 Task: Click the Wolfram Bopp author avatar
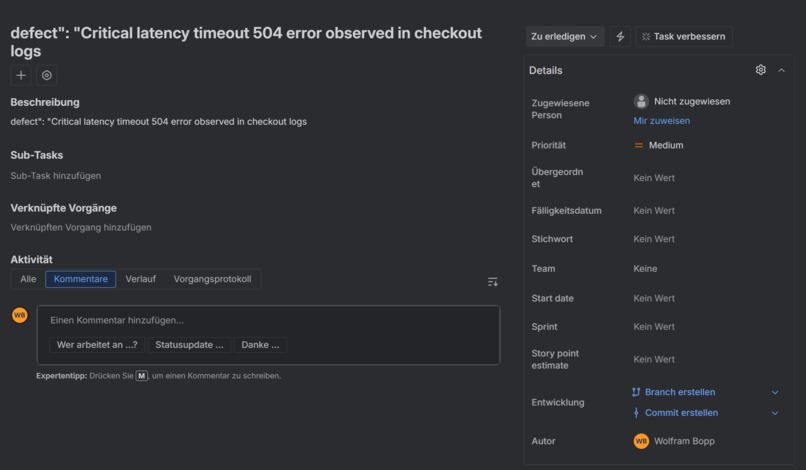click(641, 441)
